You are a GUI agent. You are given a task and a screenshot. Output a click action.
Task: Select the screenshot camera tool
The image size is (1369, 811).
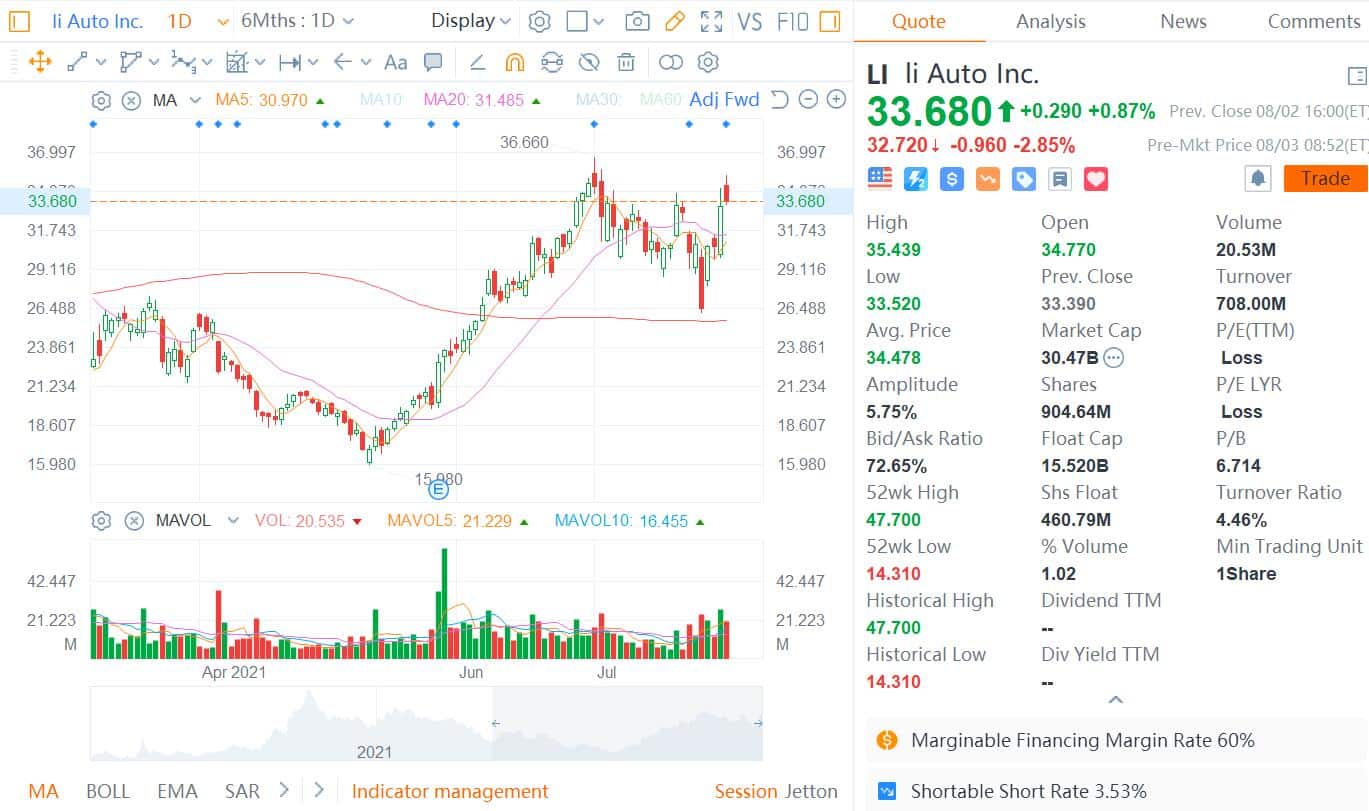tap(638, 21)
